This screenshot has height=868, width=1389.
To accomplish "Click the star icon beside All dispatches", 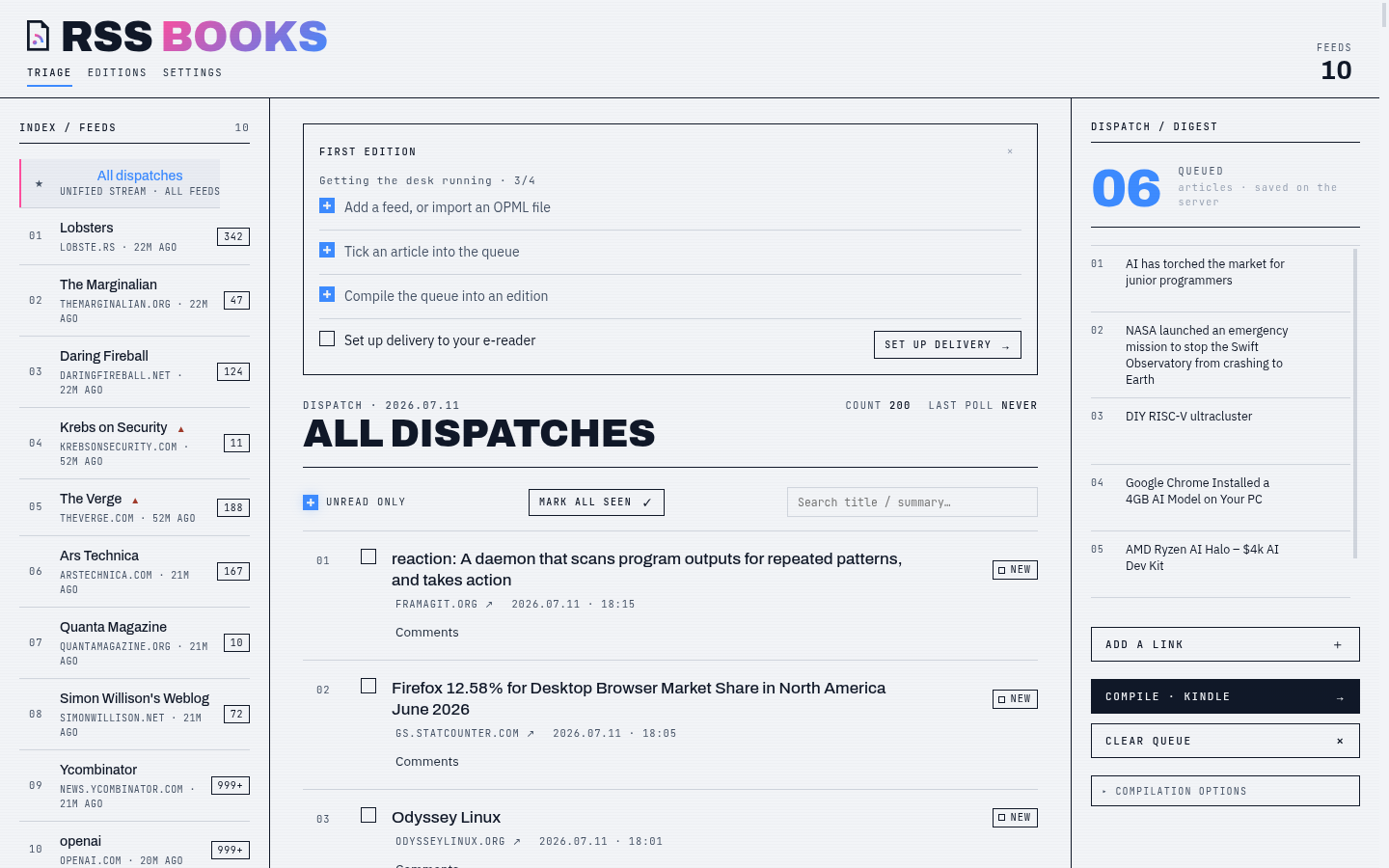I will (x=39, y=183).
